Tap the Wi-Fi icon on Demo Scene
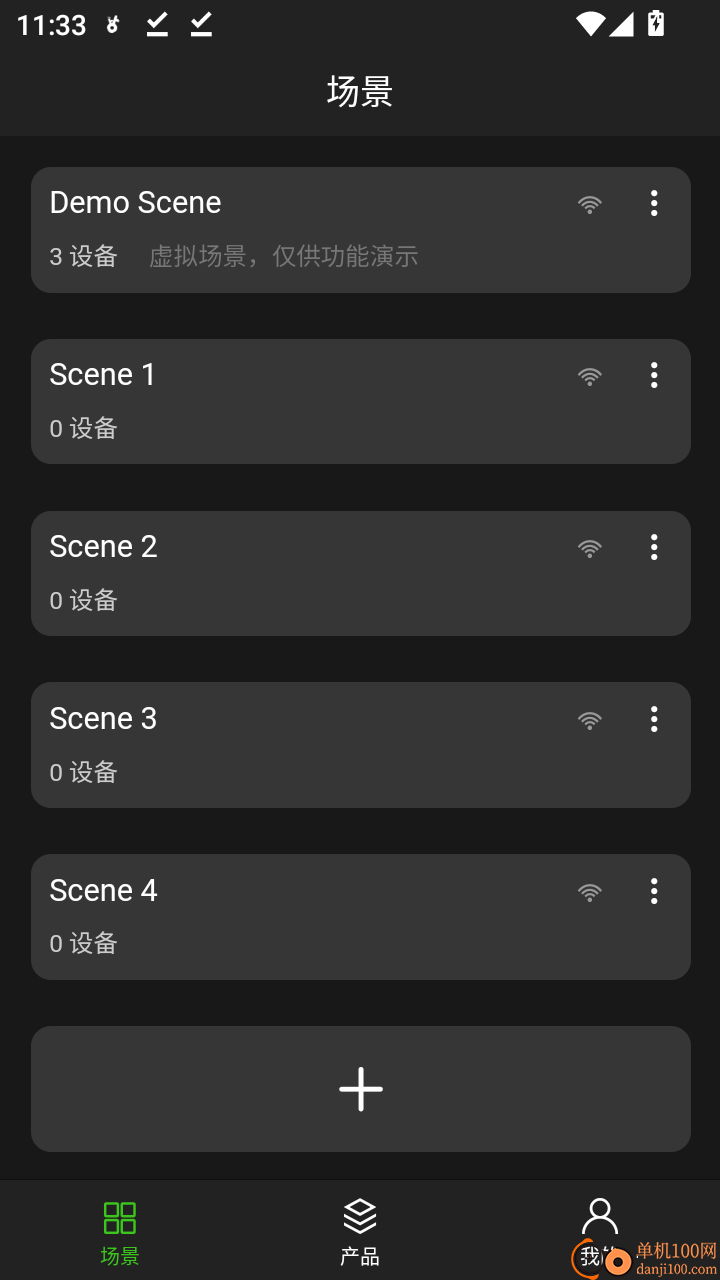720x1280 pixels. click(x=590, y=204)
